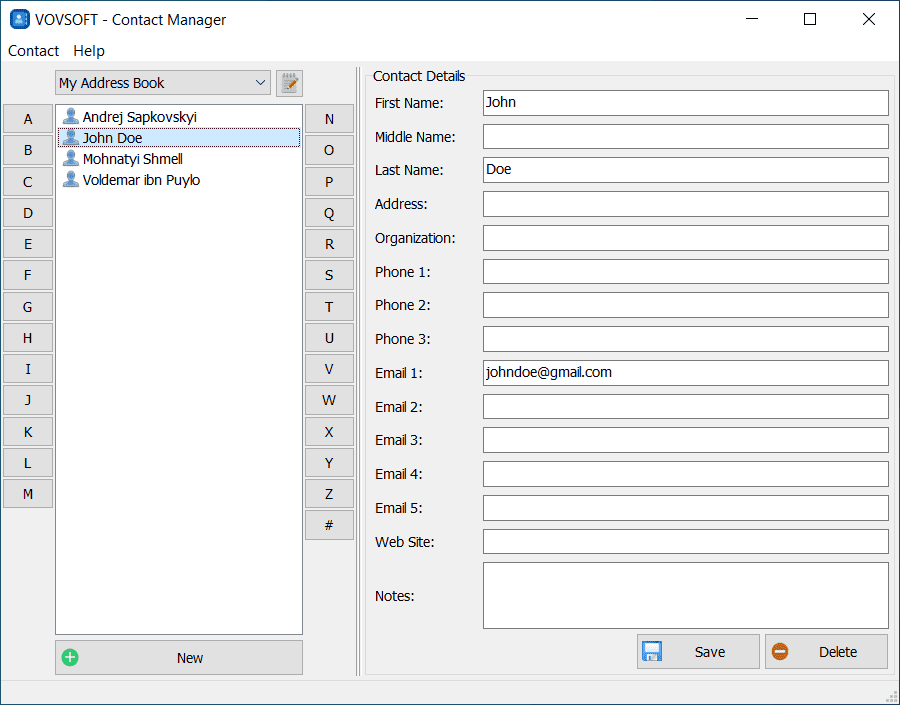900x705 pixels.
Task: Filter contacts by letter S
Action: click(329, 275)
